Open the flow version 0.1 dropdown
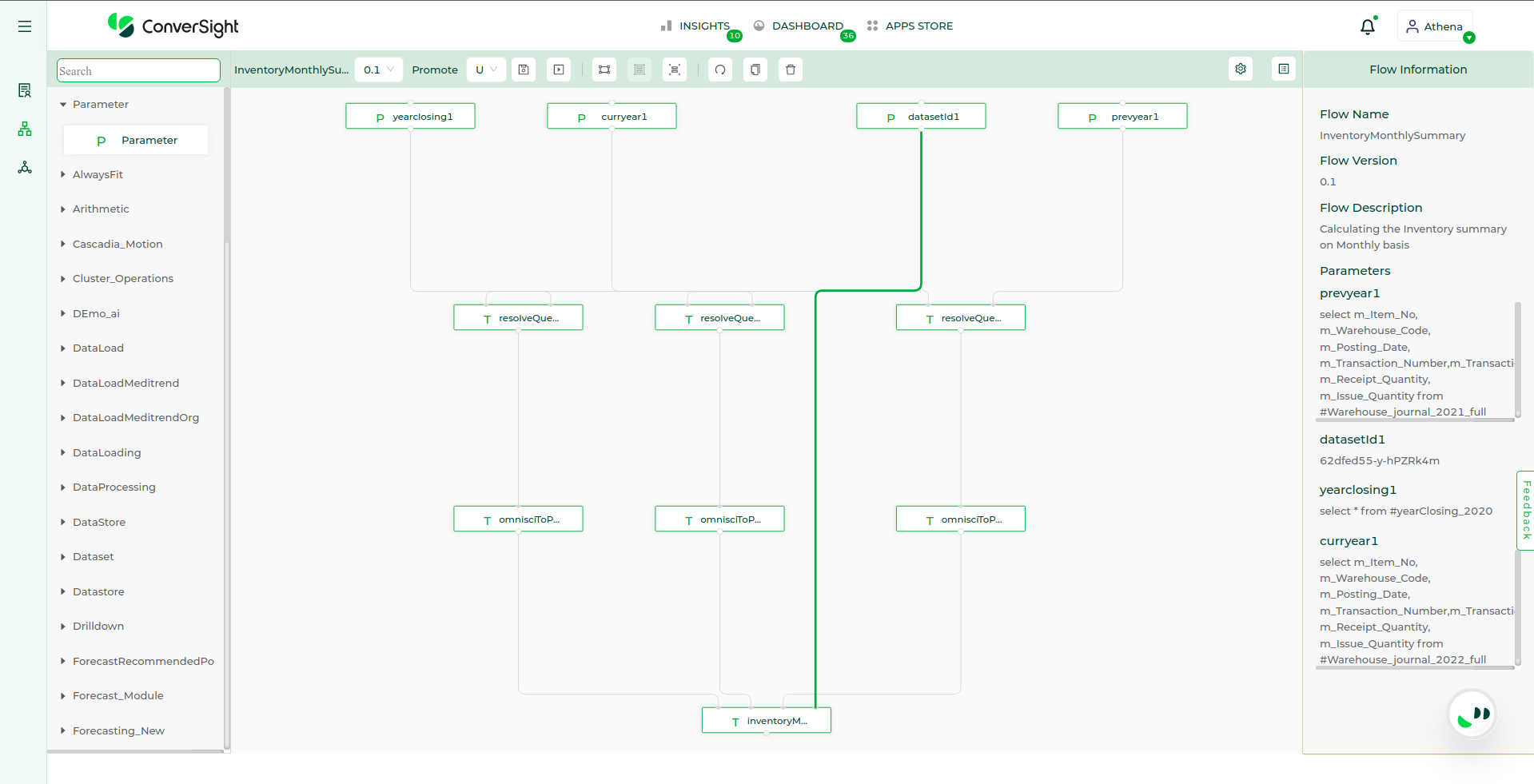The height and width of the screenshot is (784, 1534). [x=379, y=70]
